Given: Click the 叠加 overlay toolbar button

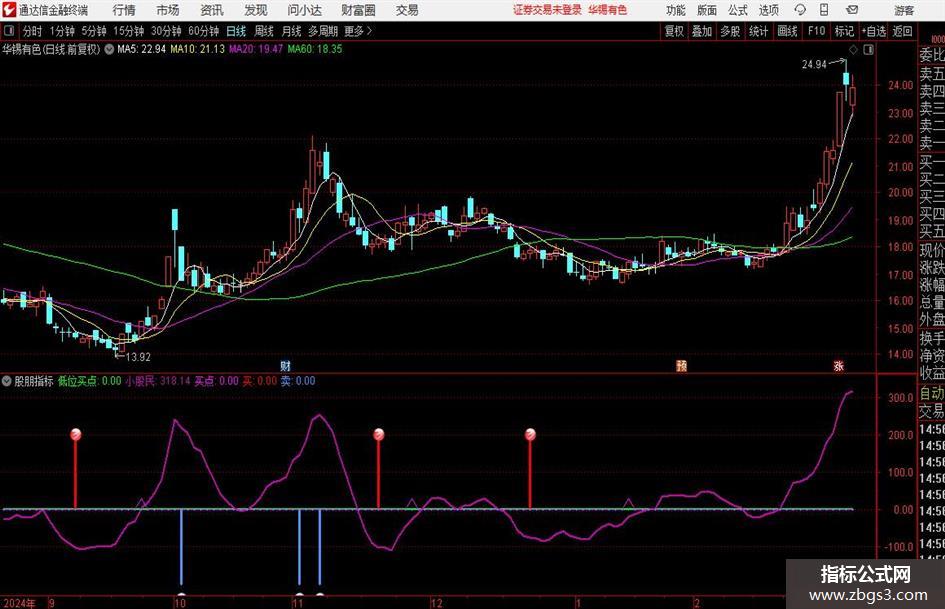Looking at the screenshot, I should pos(702,31).
